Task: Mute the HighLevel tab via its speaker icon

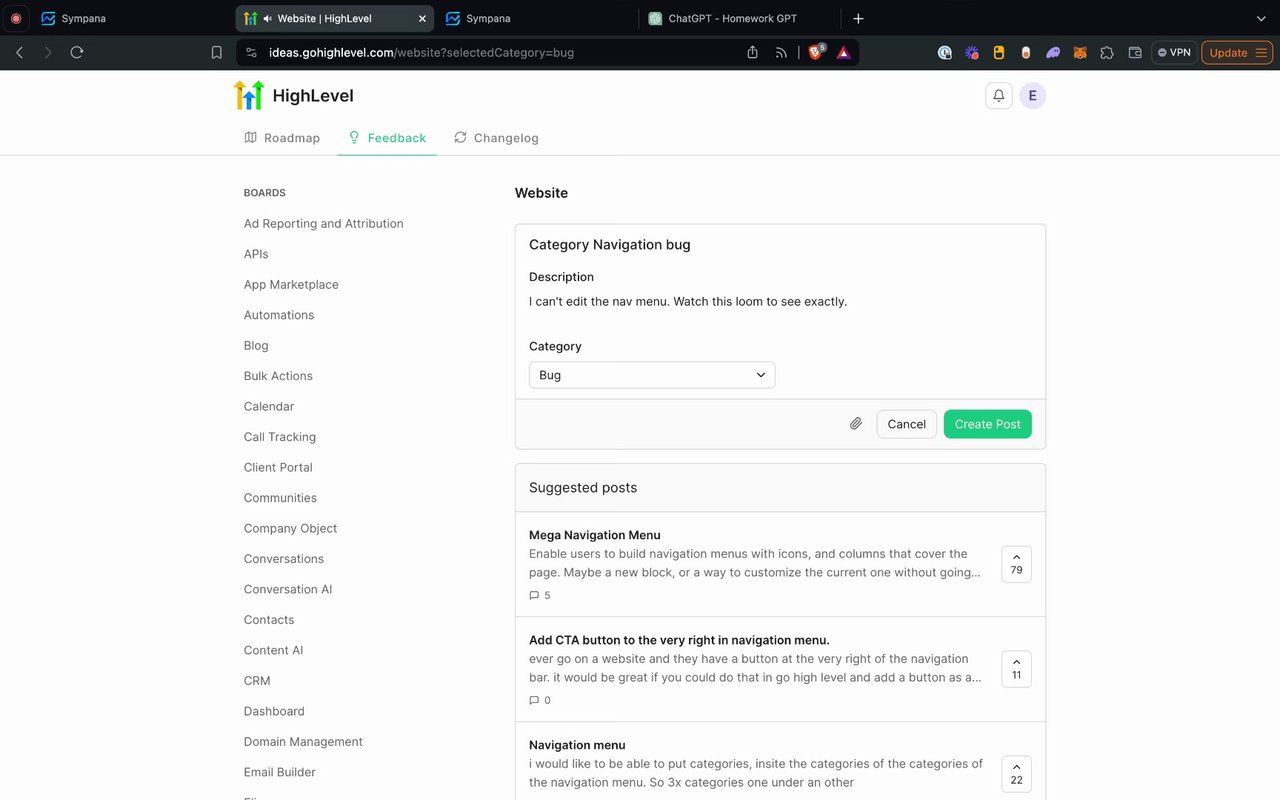Action: [x=268, y=18]
